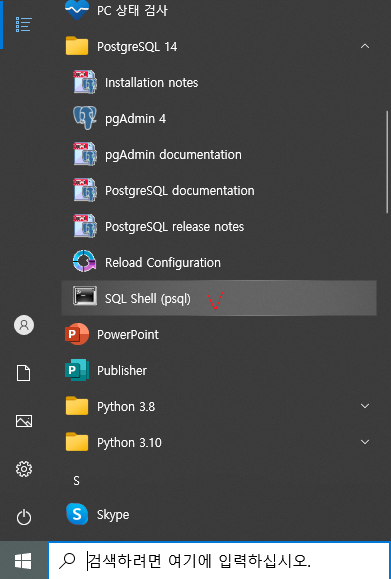Open the PostgreSQL documentation file icon
391x579 pixels.
coord(85,190)
